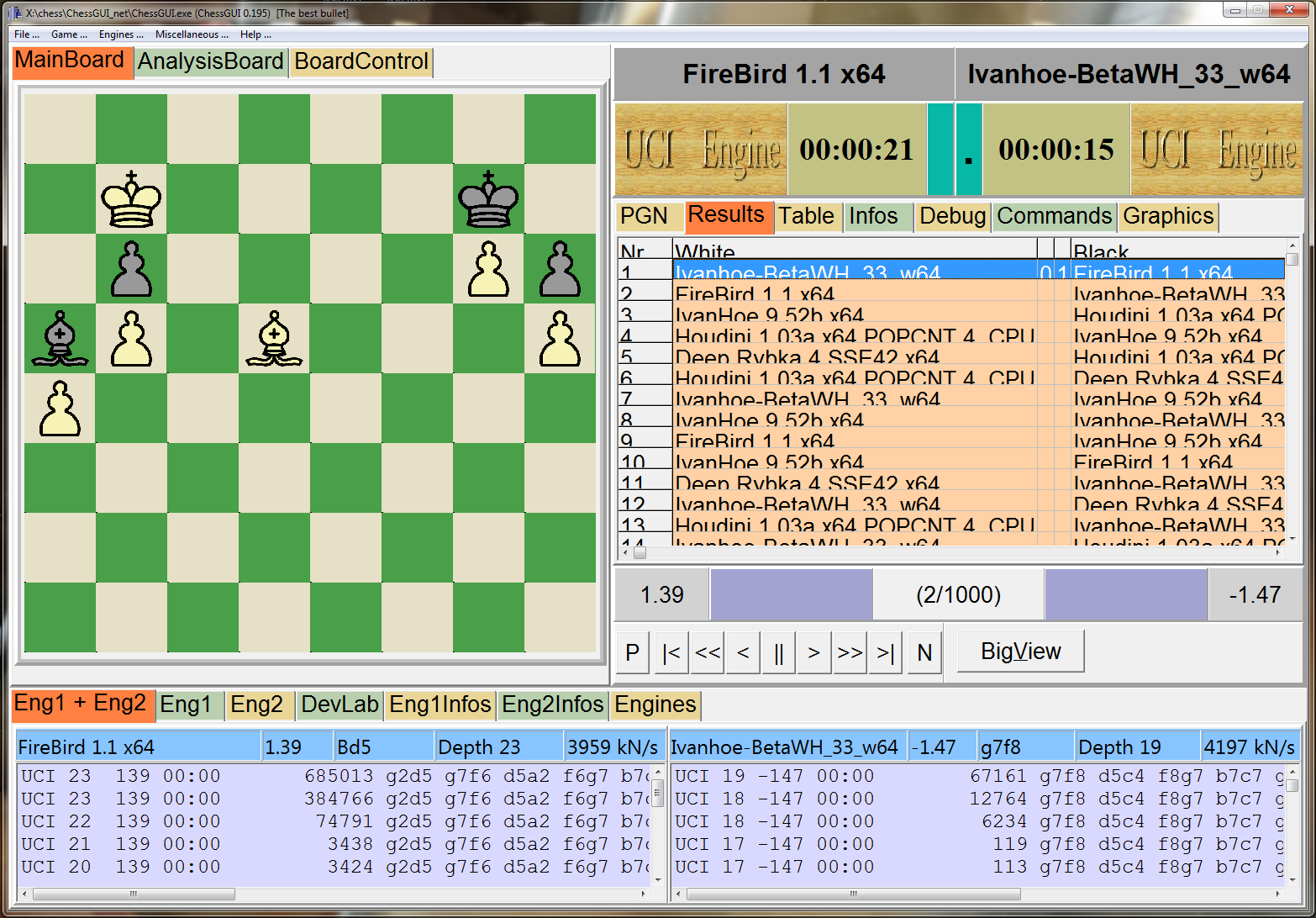Click the white pawn on a4
Image resolution: width=1316 pixels, height=918 pixels.
pos(60,409)
